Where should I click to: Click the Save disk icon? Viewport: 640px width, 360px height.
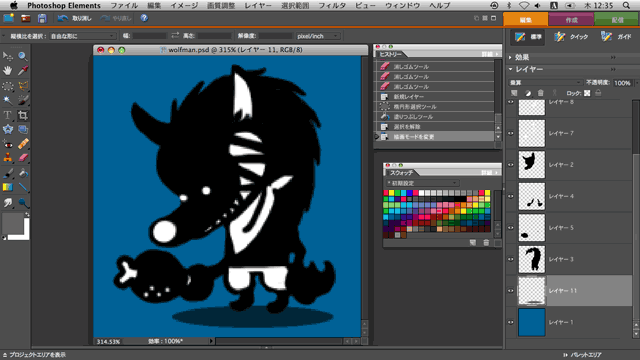click(x=42, y=18)
